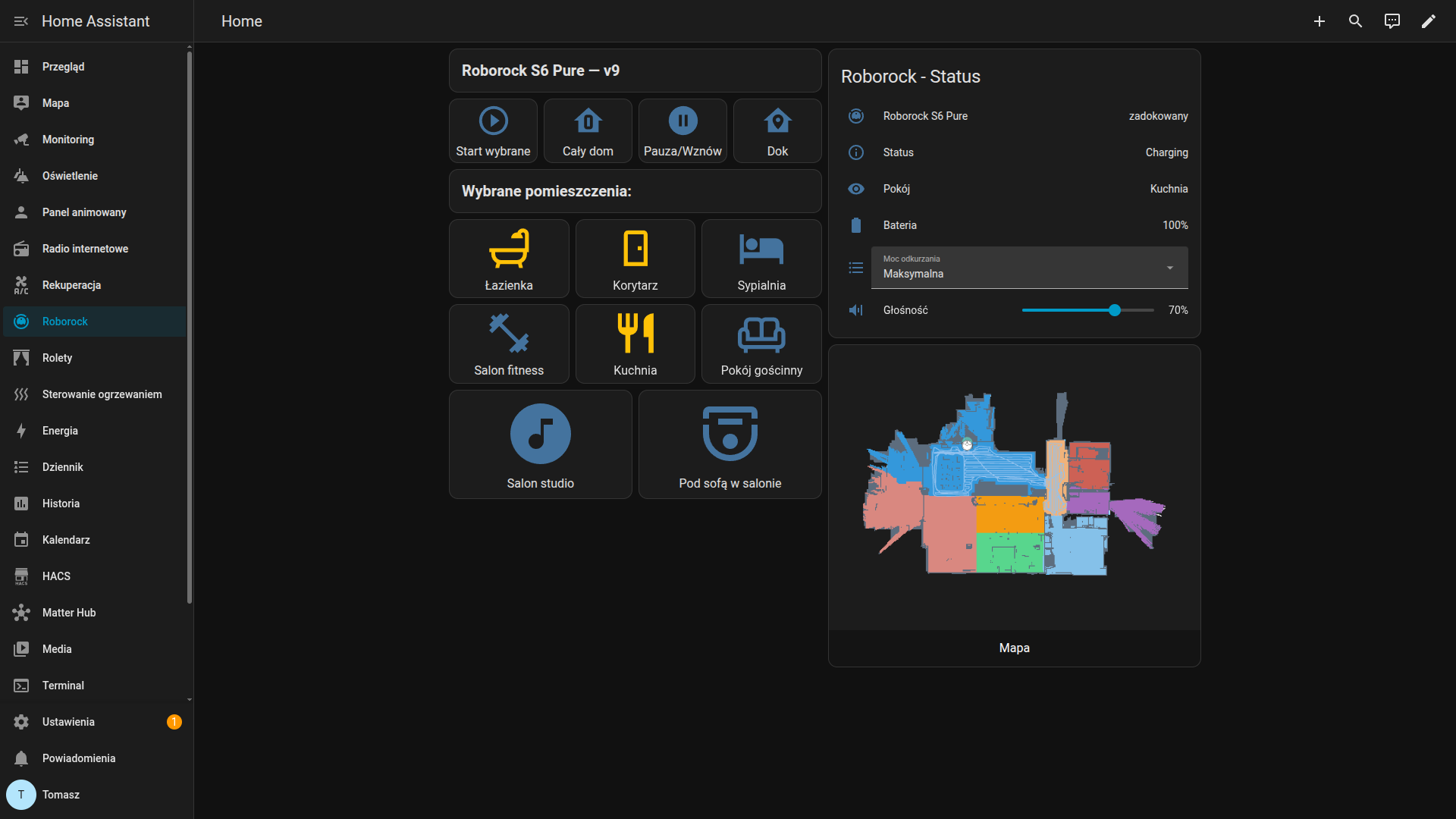The width and height of the screenshot is (1456, 819).
Task: Click the Głośność speaker icon
Action: 856,310
